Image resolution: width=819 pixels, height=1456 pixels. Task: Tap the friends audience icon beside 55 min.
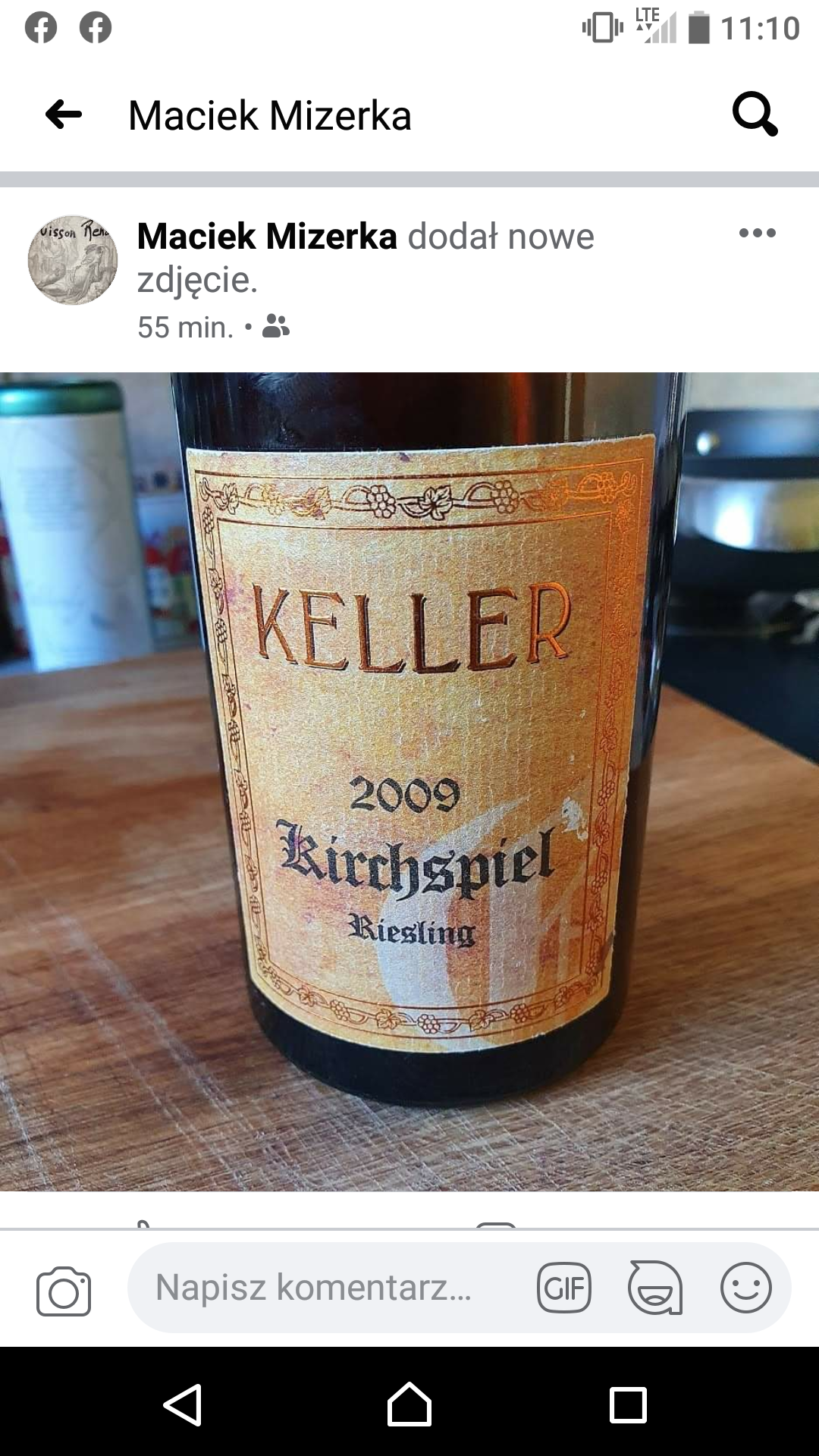click(276, 327)
